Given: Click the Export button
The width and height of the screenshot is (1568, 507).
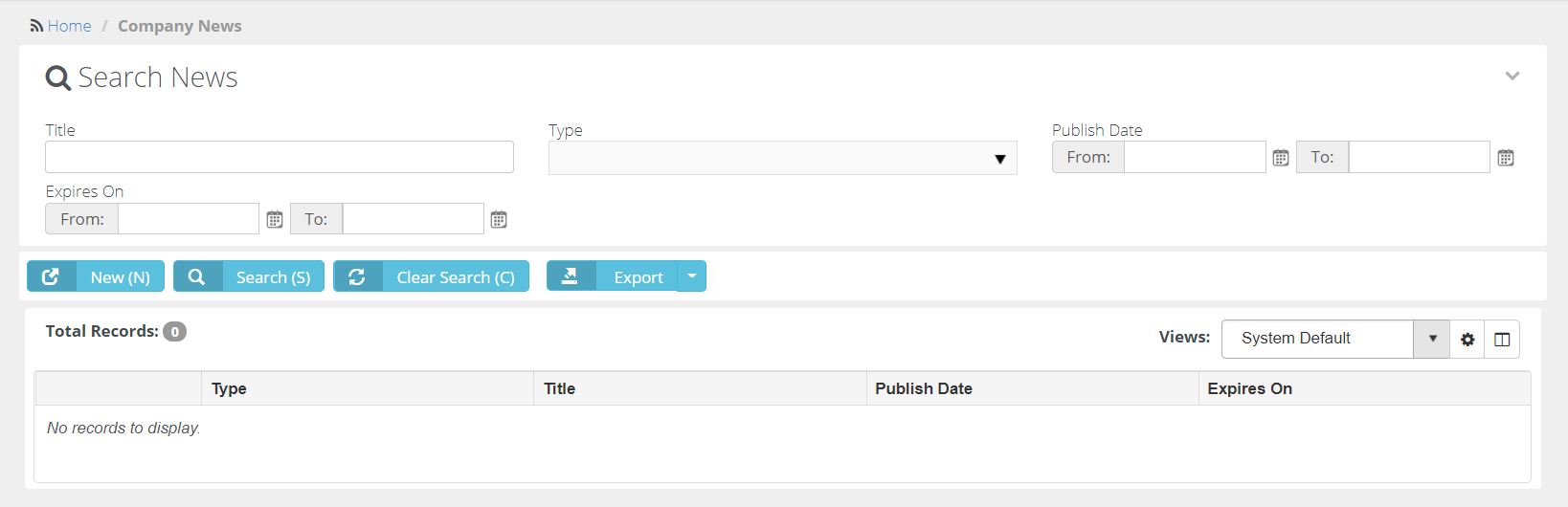Looking at the screenshot, I should (613, 276).
